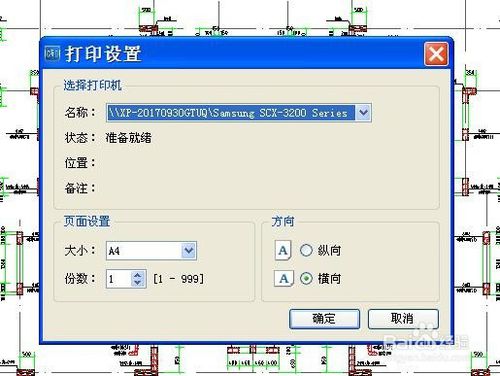Click the 方向 group label
Image resolution: width=500 pixels, height=376 pixels.
coord(283,221)
